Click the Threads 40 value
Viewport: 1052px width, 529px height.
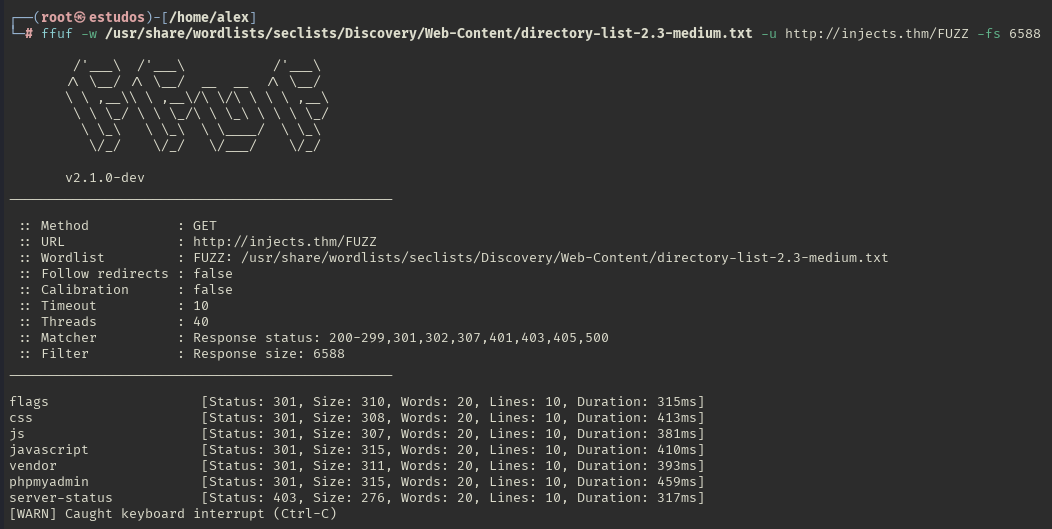201,322
